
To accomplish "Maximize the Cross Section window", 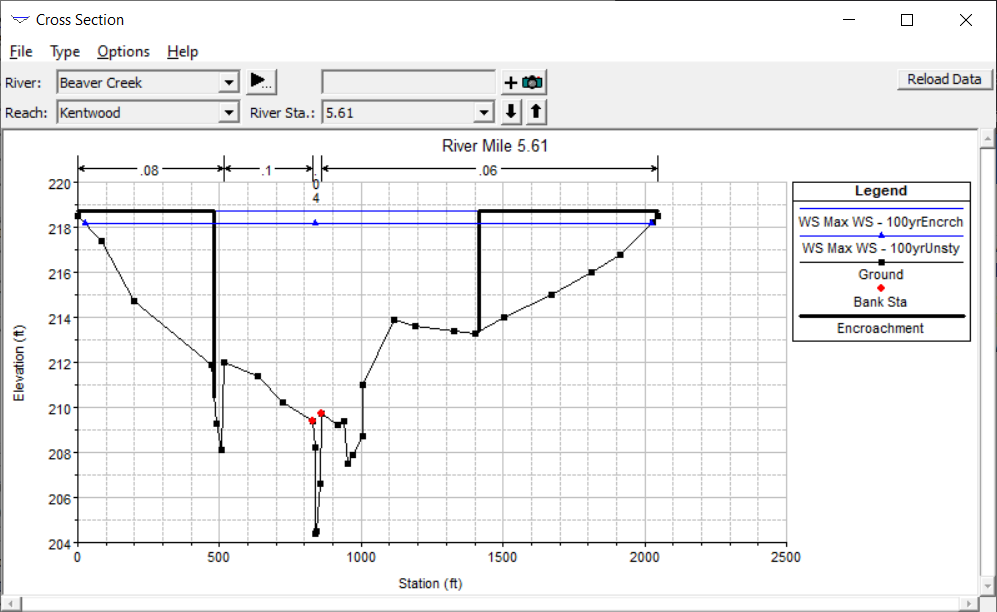I will pos(907,20).
